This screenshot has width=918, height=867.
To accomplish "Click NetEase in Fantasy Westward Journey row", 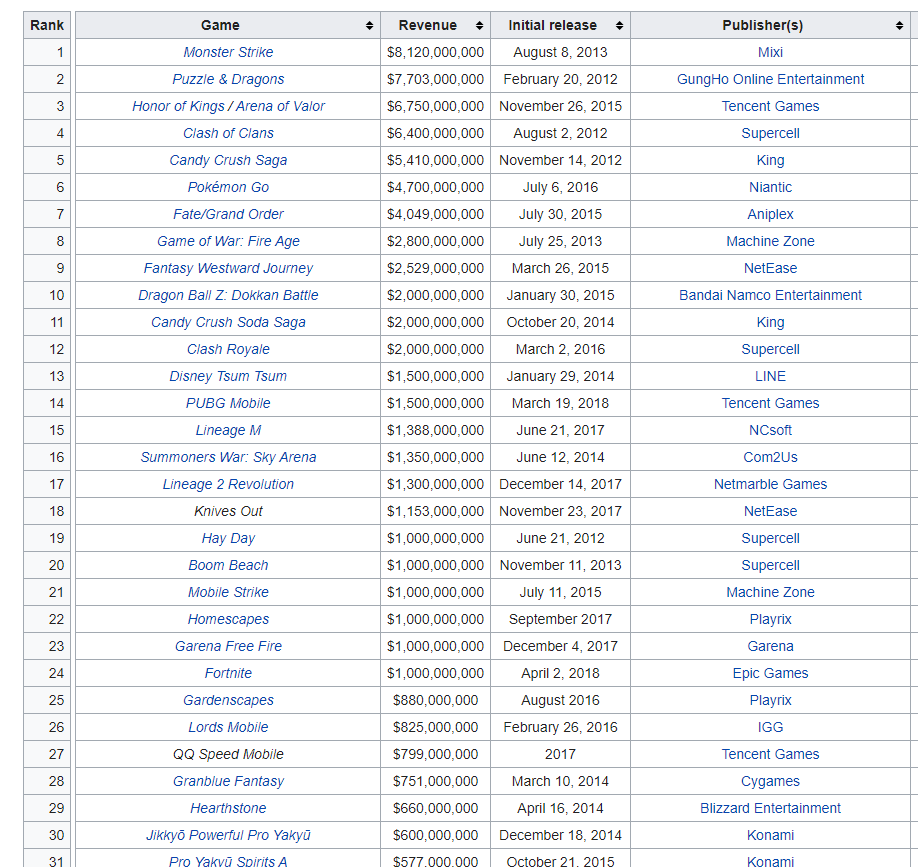I will coord(770,268).
